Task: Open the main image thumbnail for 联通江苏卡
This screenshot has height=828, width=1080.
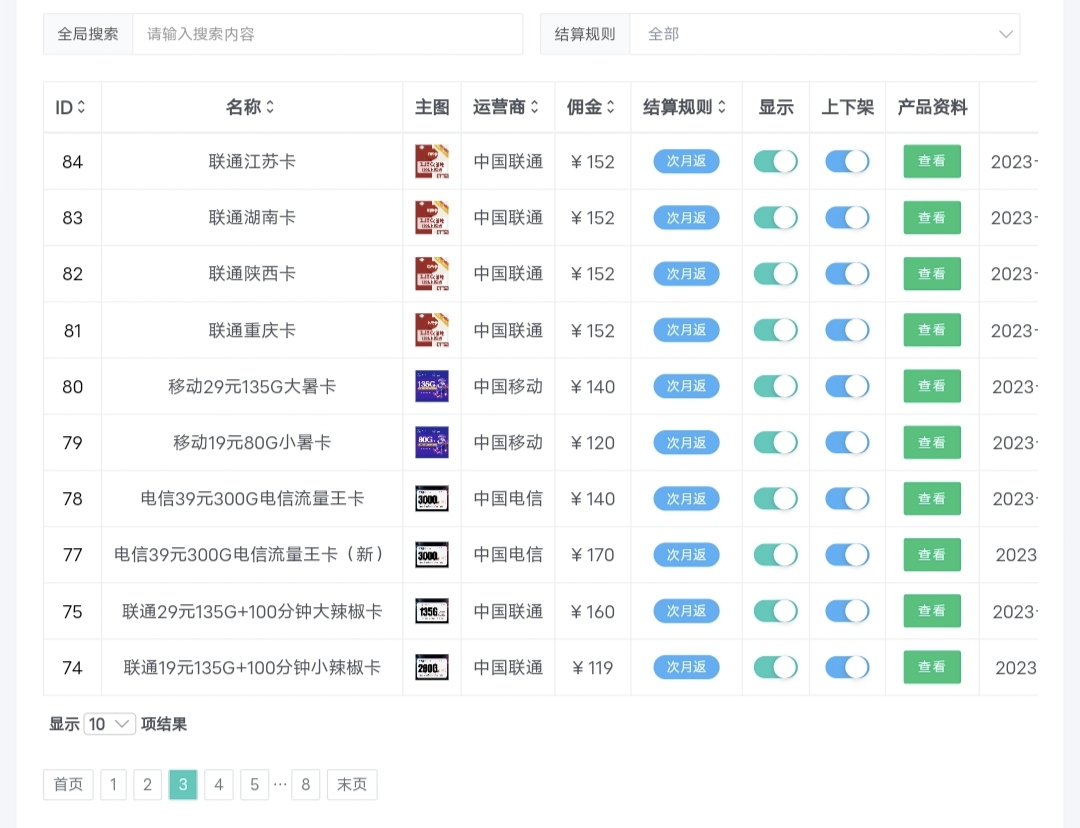Action: pyautogui.click(x=432, y=162)
